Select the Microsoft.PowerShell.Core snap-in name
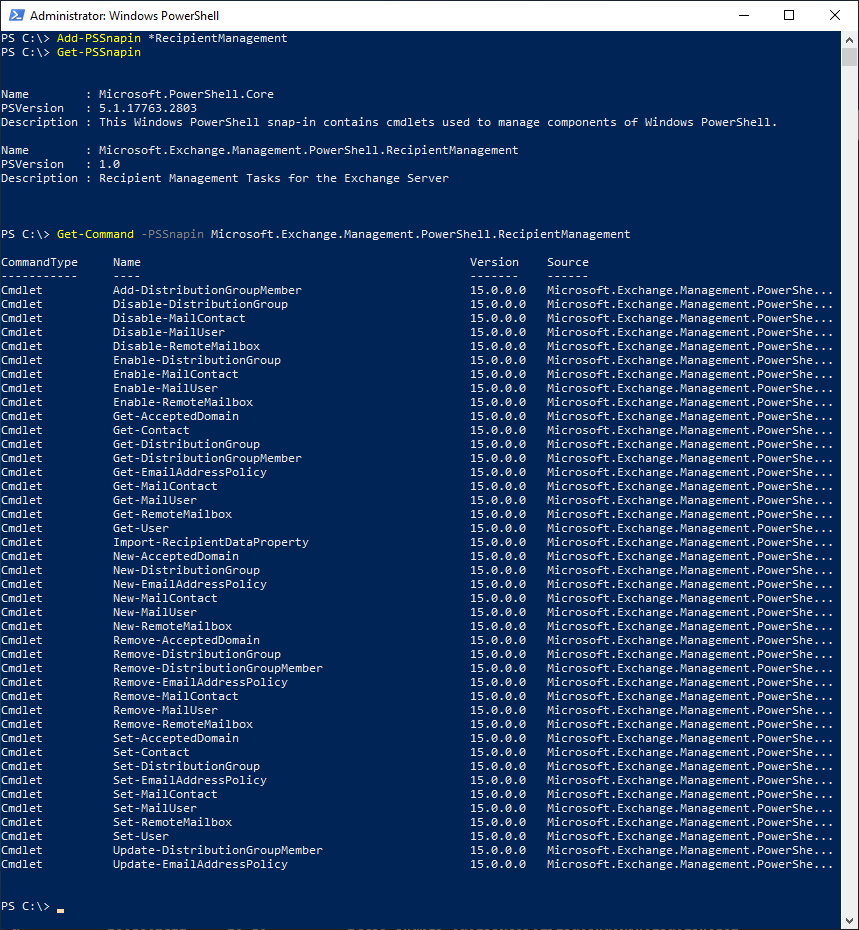This screenshot has height=930, width=859. (186, 94)
